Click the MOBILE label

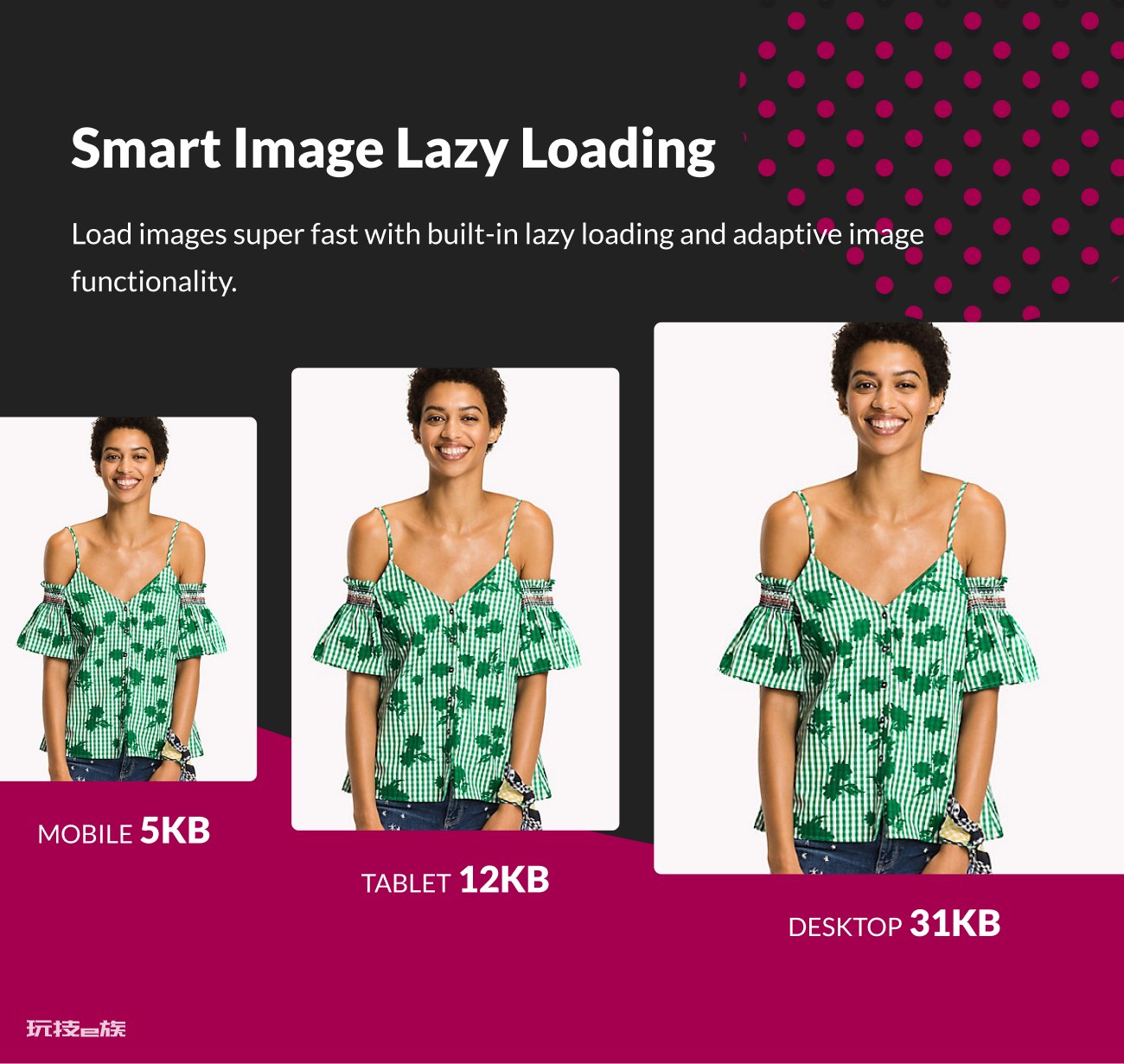click(85, 834)
